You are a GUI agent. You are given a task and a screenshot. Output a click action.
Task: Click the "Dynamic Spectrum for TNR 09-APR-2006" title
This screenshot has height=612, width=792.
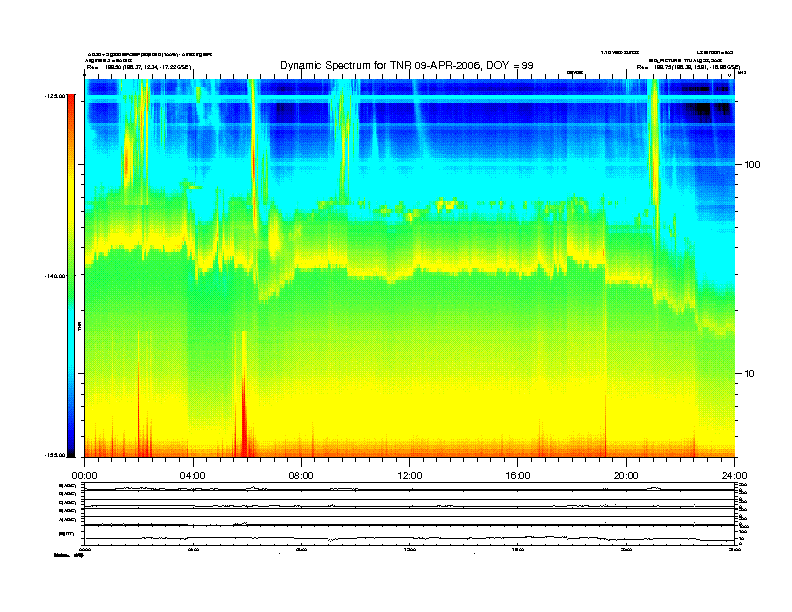click(407, 65)
